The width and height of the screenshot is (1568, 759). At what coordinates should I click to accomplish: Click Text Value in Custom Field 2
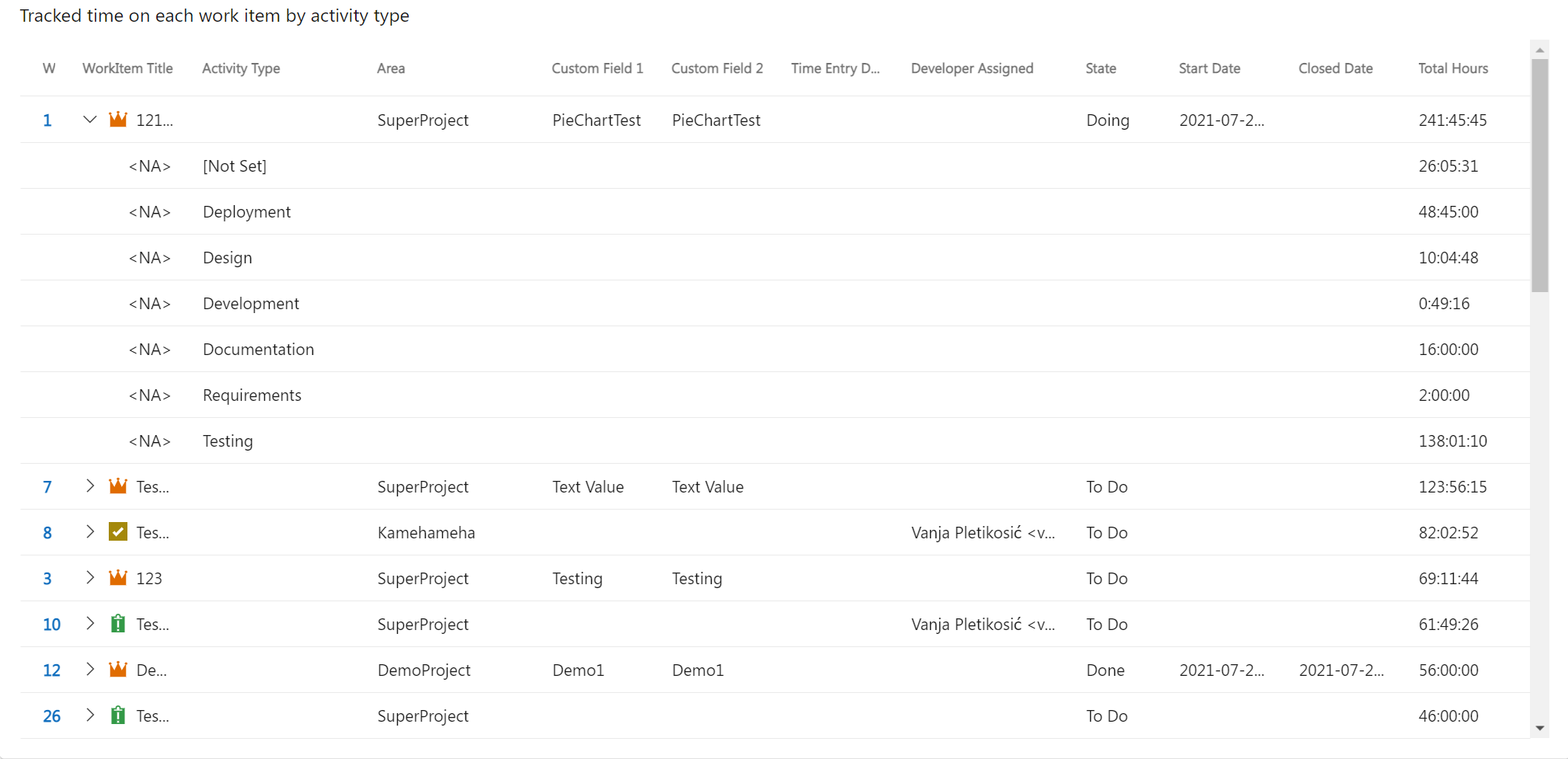click(707, 487)
